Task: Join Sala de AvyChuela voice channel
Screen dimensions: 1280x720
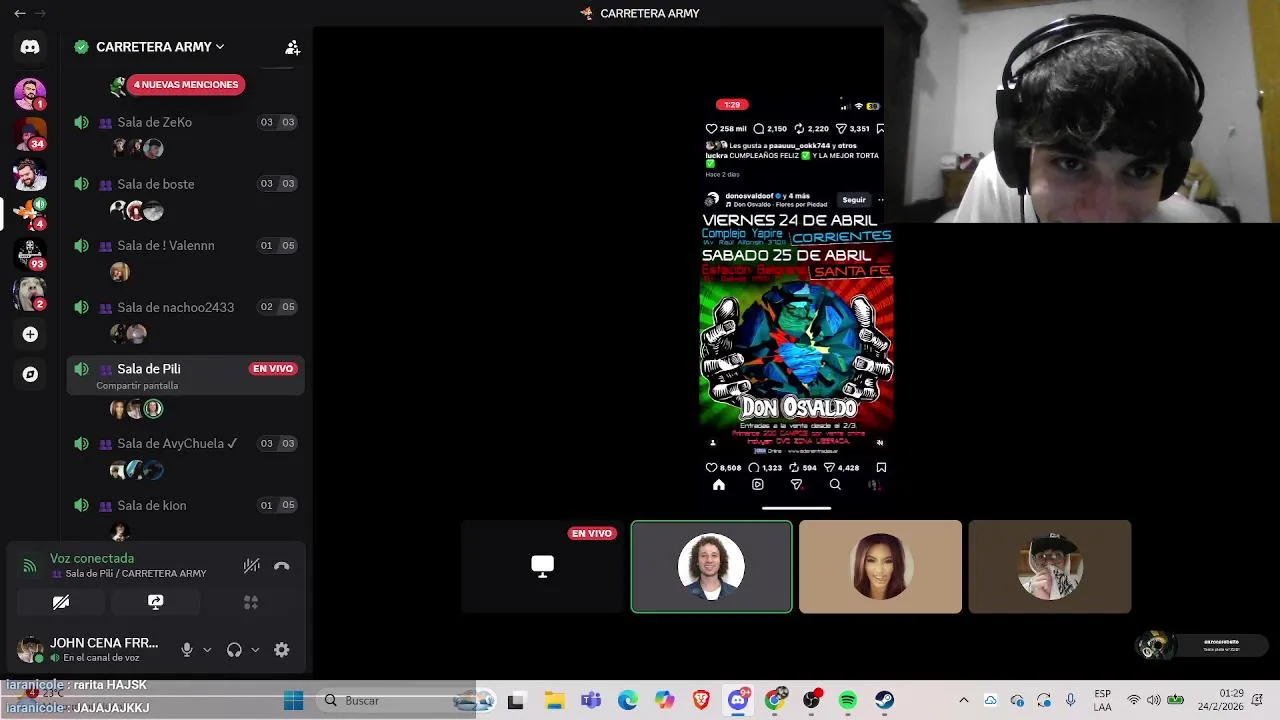Action: (x=185, y=443)
